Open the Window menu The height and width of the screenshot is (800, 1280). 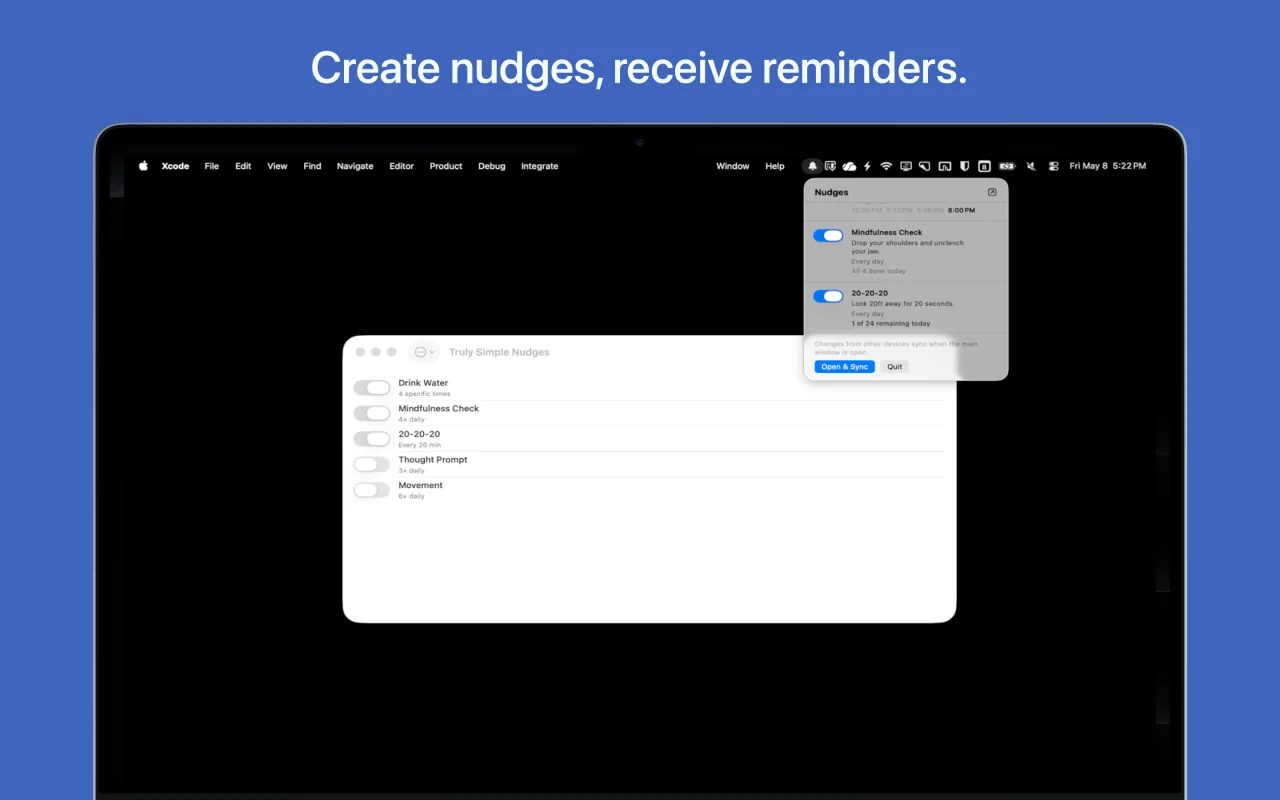tap(733, 166)
